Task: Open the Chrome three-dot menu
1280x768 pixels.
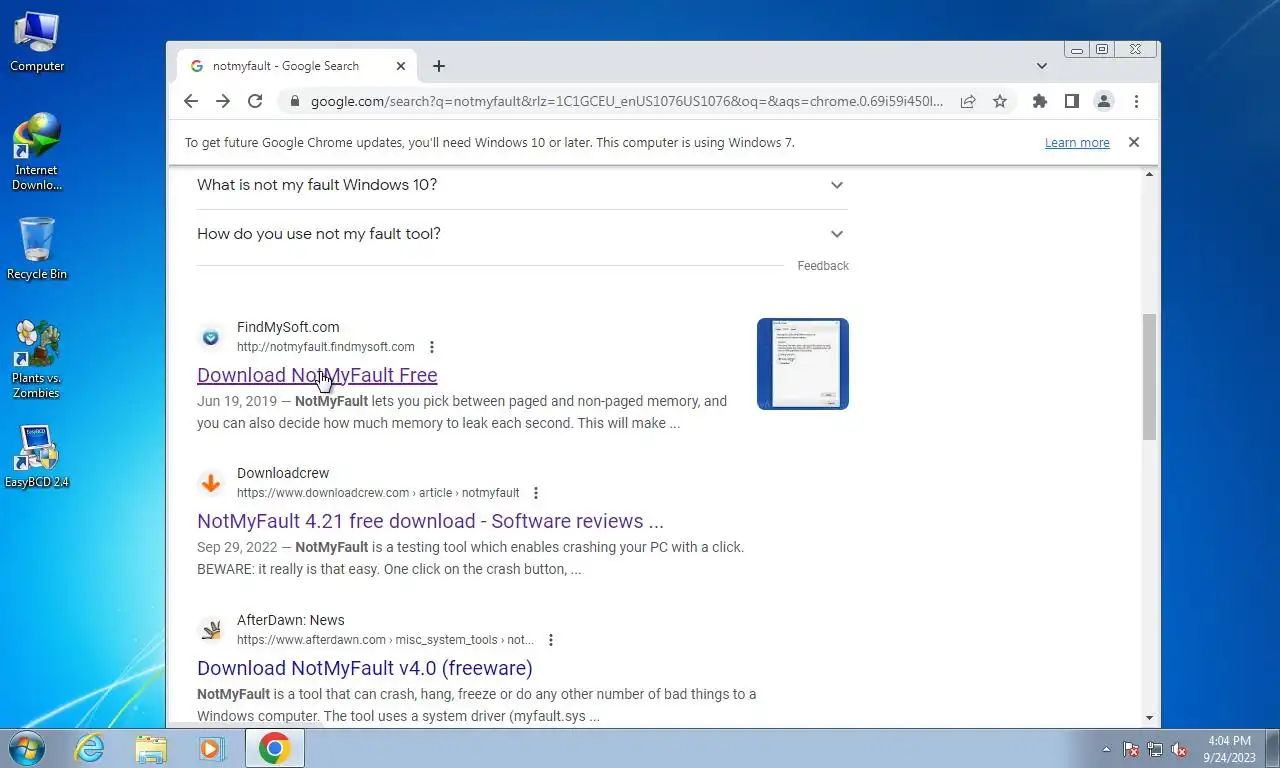Action: pos(1136,101)
